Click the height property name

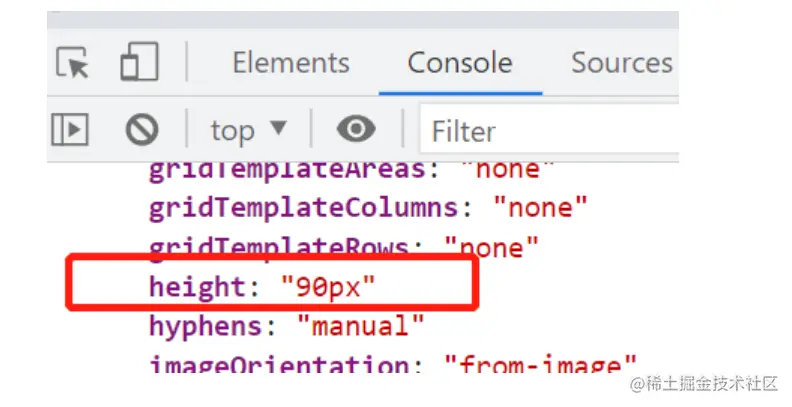click(x=197, y=287)
